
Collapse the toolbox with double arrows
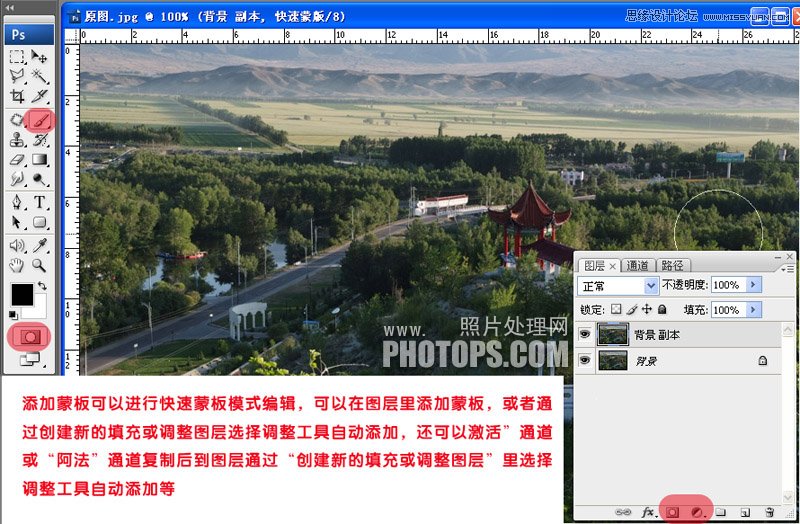pyautogui.click(x=9, y=8)
